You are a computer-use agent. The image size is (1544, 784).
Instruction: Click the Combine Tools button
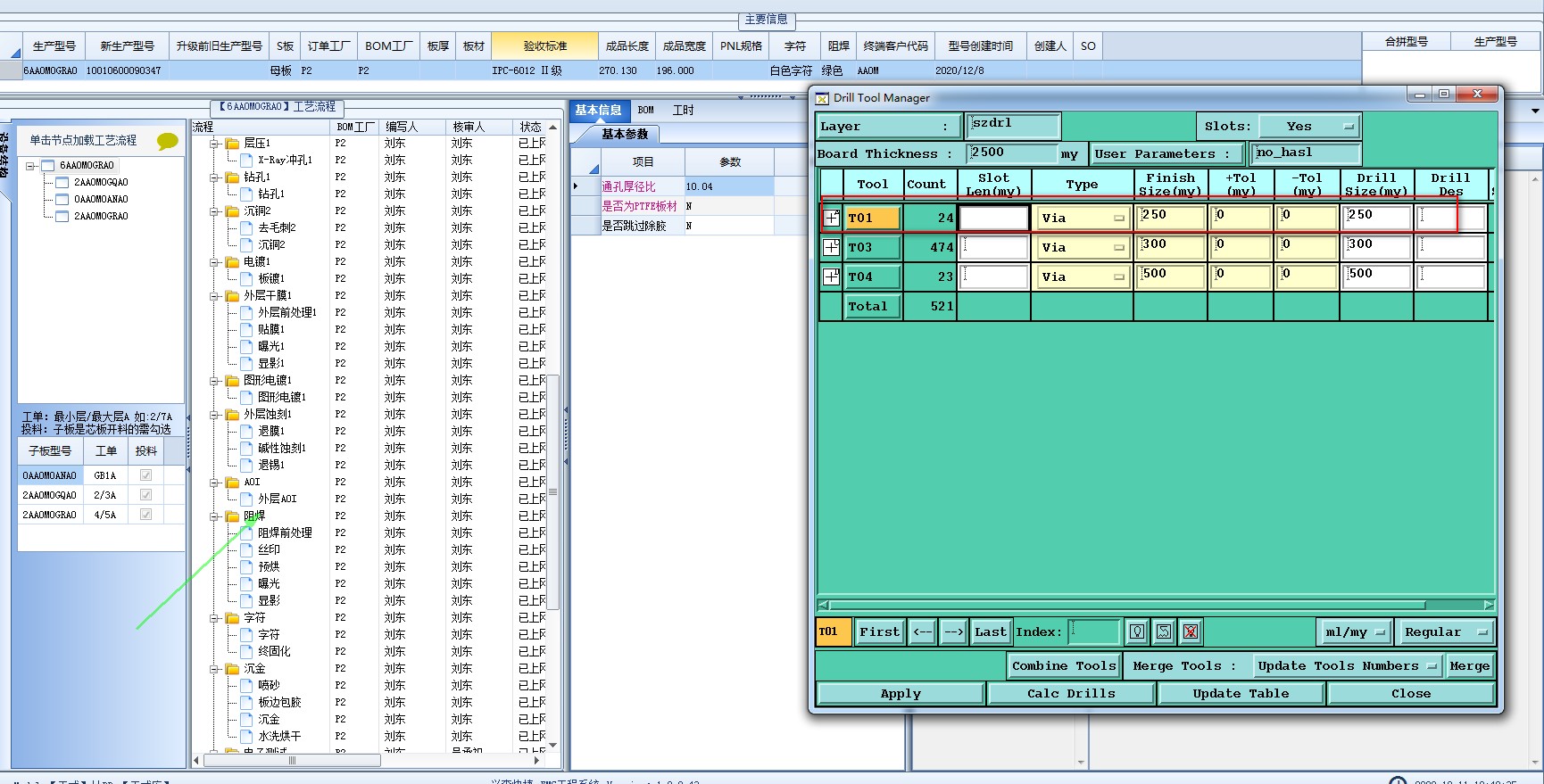(1064, 666)
